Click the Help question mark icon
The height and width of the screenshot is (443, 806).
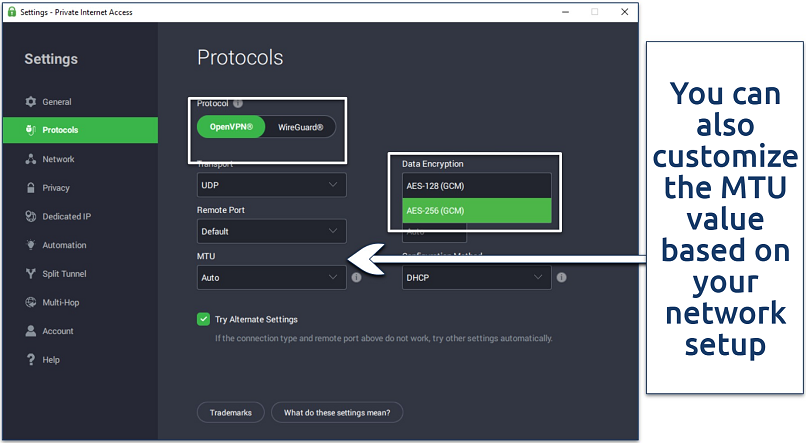31,360
